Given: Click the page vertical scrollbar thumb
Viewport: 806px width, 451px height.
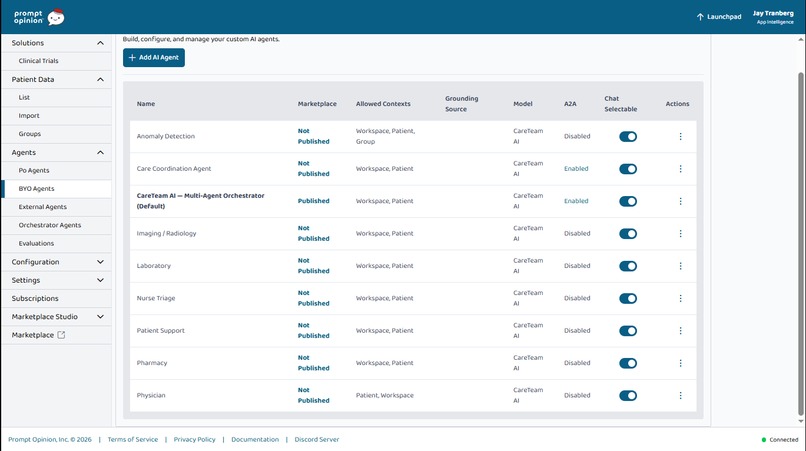Looking at the screenshot, I should pos(800,244).
